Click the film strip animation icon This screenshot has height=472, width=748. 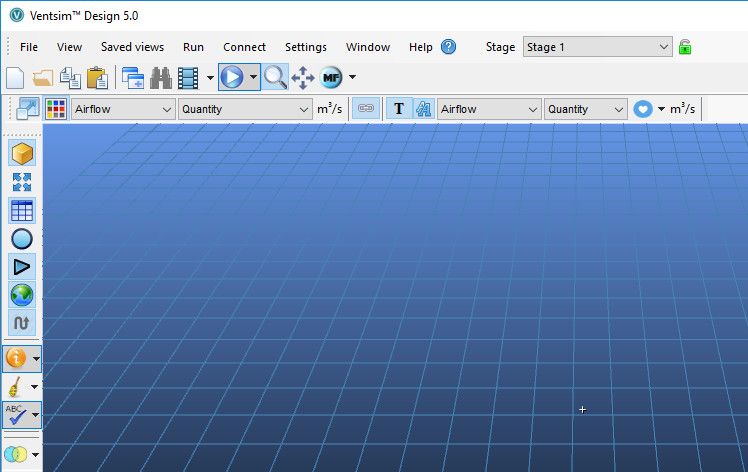(x=188, y=78)
